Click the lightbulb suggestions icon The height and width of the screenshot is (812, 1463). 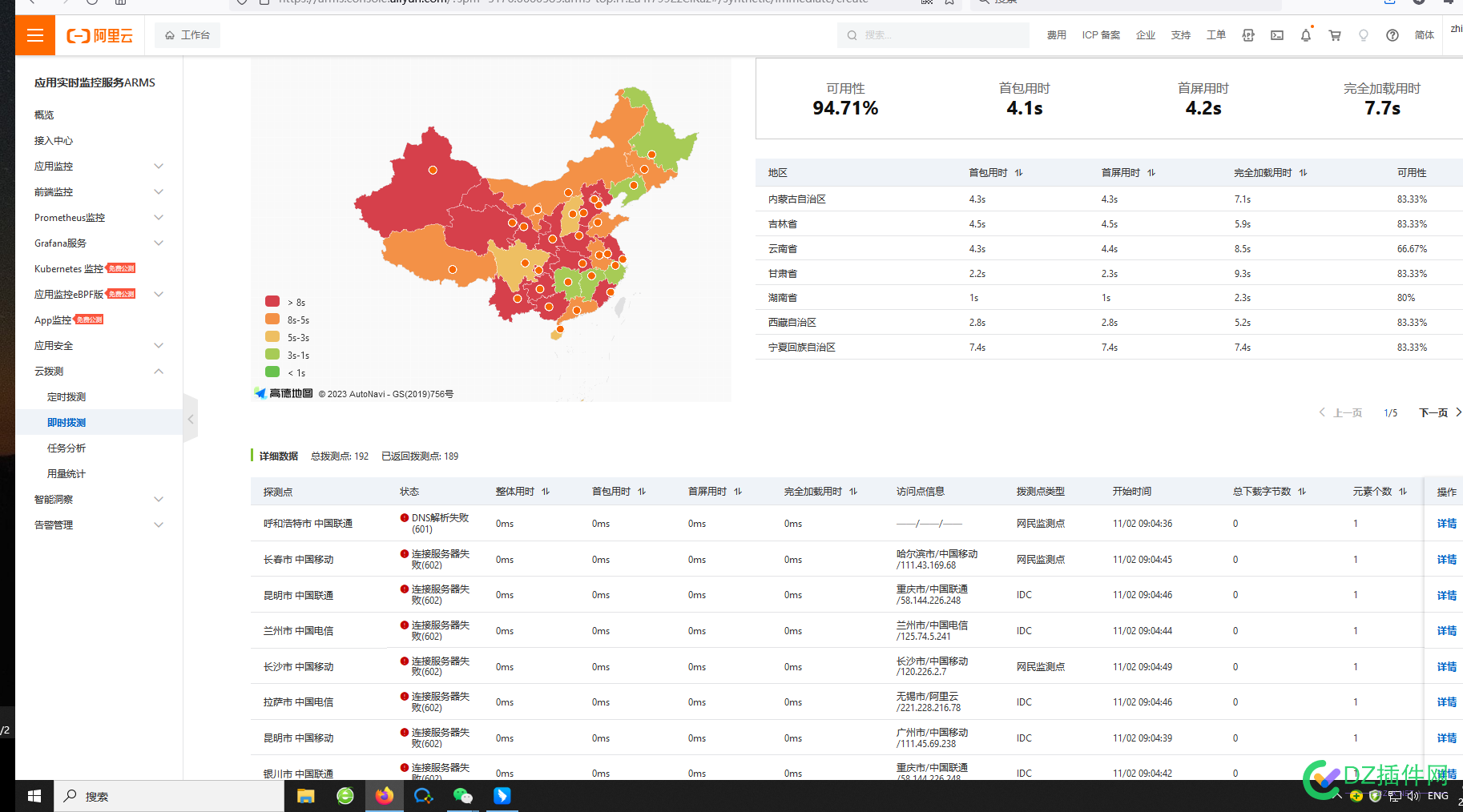[x=1364, y=35]
